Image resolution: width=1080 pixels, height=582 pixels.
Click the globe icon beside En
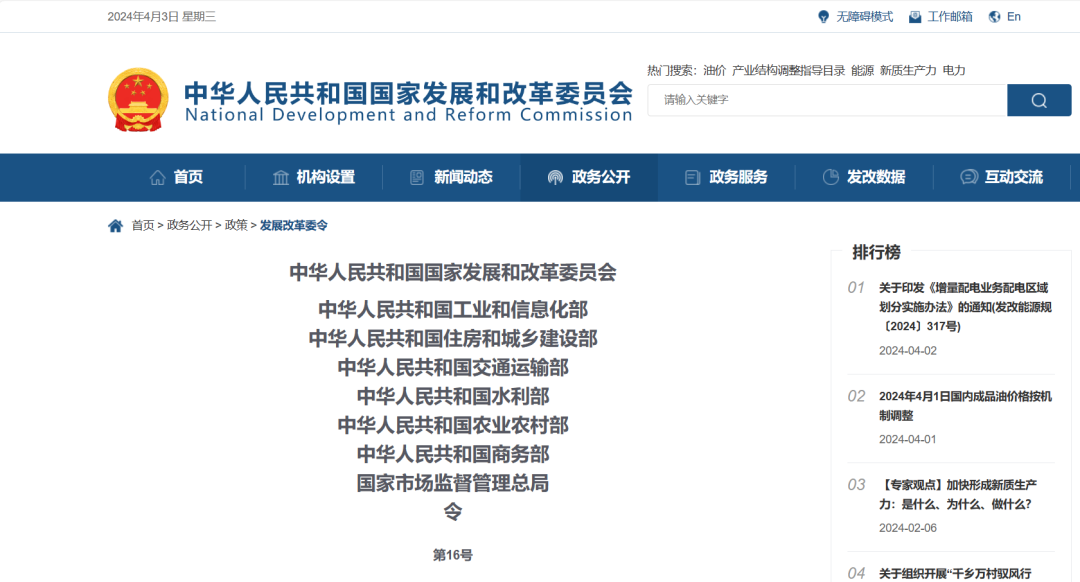coord(995,17)
